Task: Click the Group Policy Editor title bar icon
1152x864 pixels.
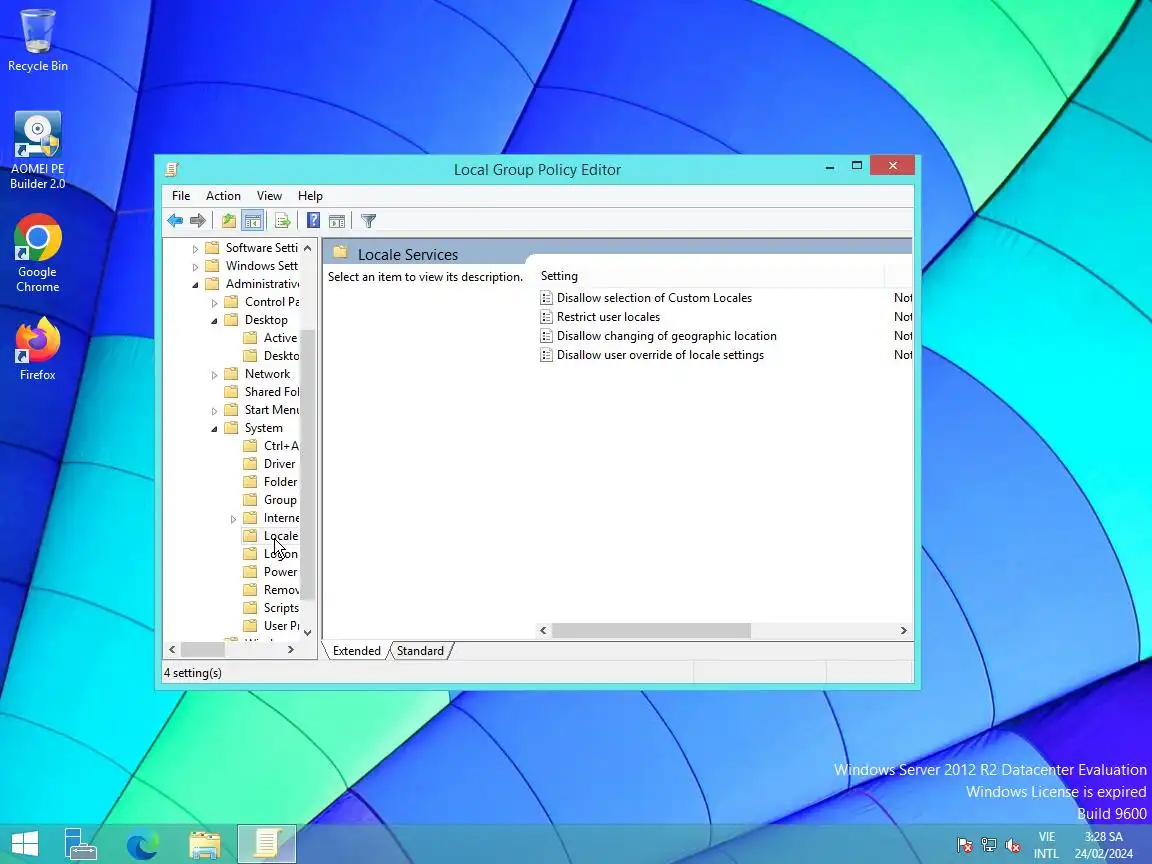Action: tap(172, 170)
